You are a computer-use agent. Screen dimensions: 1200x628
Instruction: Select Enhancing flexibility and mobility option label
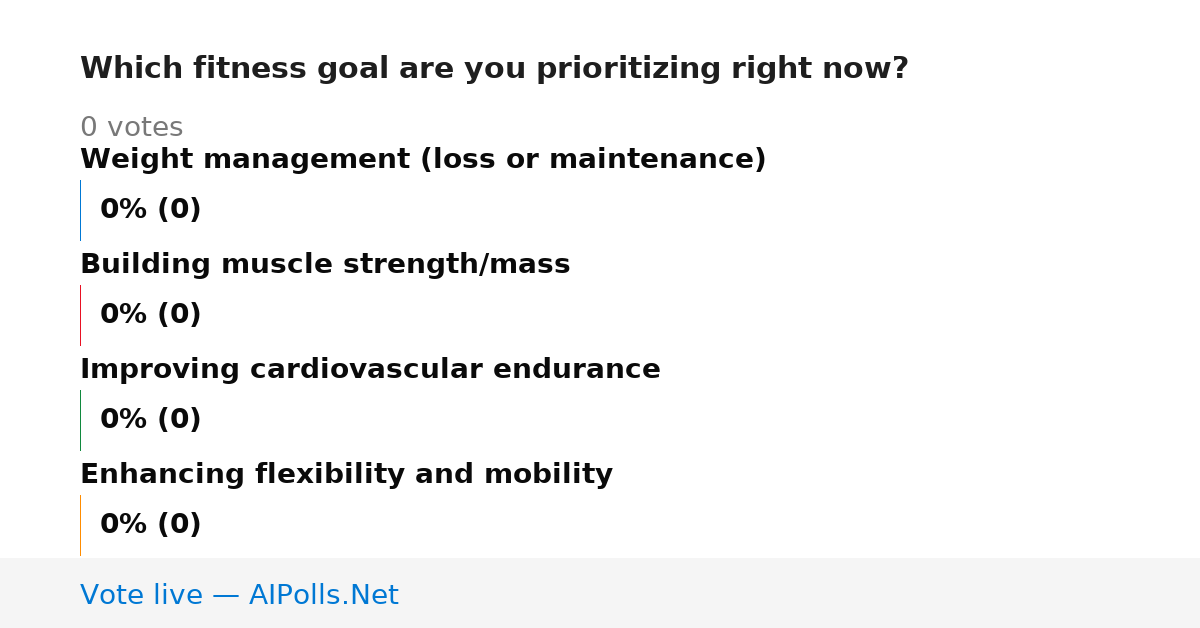point(346,475)
